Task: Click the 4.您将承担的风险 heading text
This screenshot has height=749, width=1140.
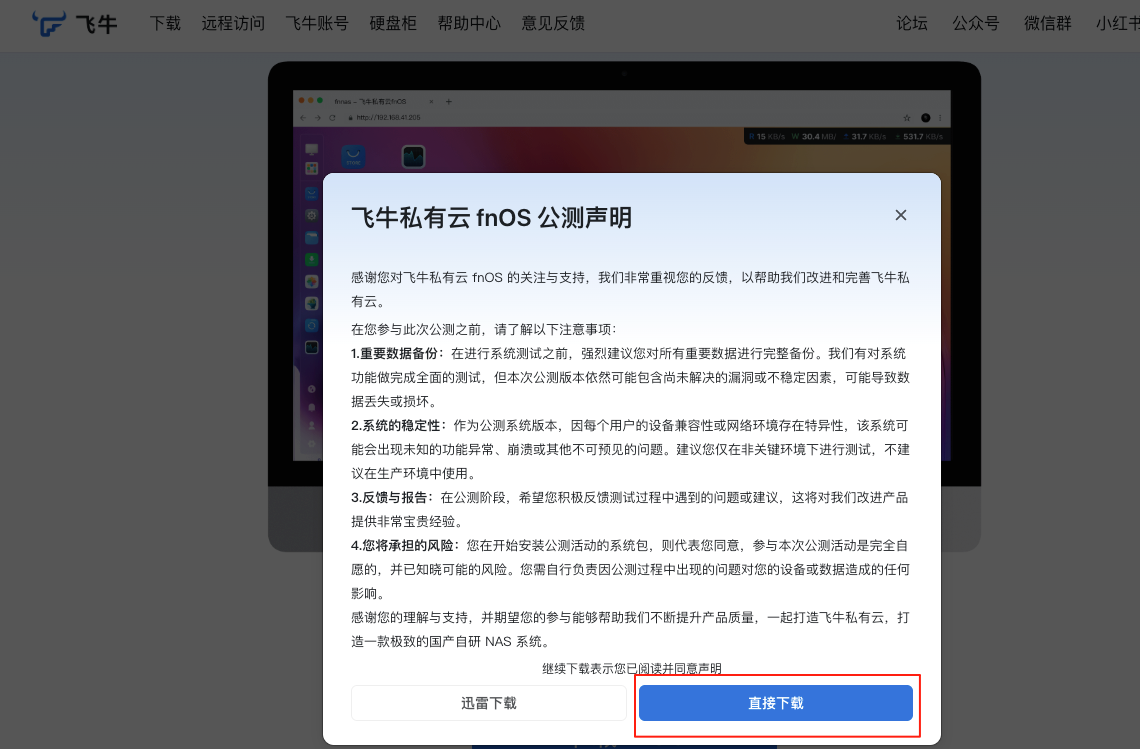Action: pos(406,545)
